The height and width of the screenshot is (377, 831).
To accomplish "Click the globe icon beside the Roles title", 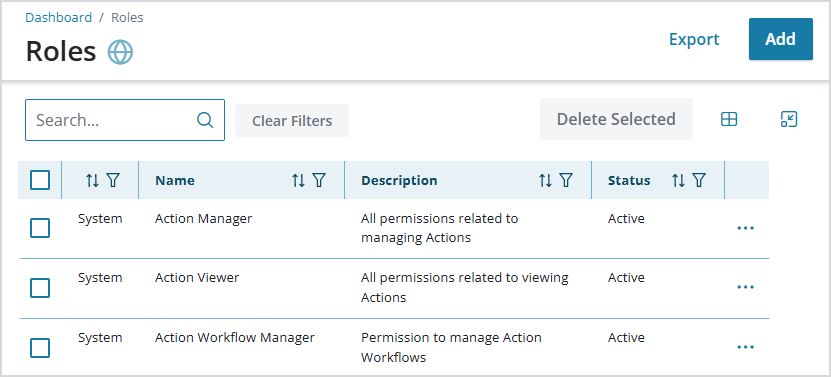I will pyautogui.click(x=120, y=52).
